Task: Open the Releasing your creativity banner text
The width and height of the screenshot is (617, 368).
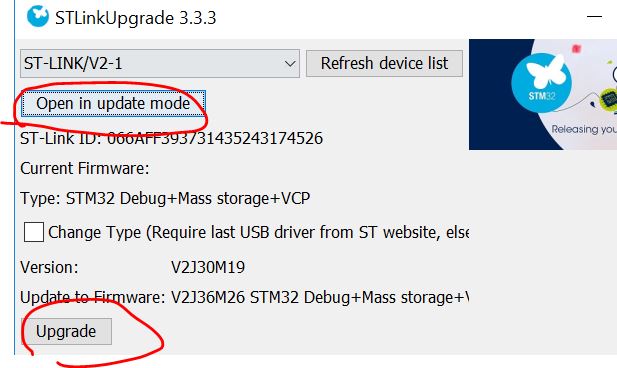Action: pyautogui.click(x=584, y=129)
